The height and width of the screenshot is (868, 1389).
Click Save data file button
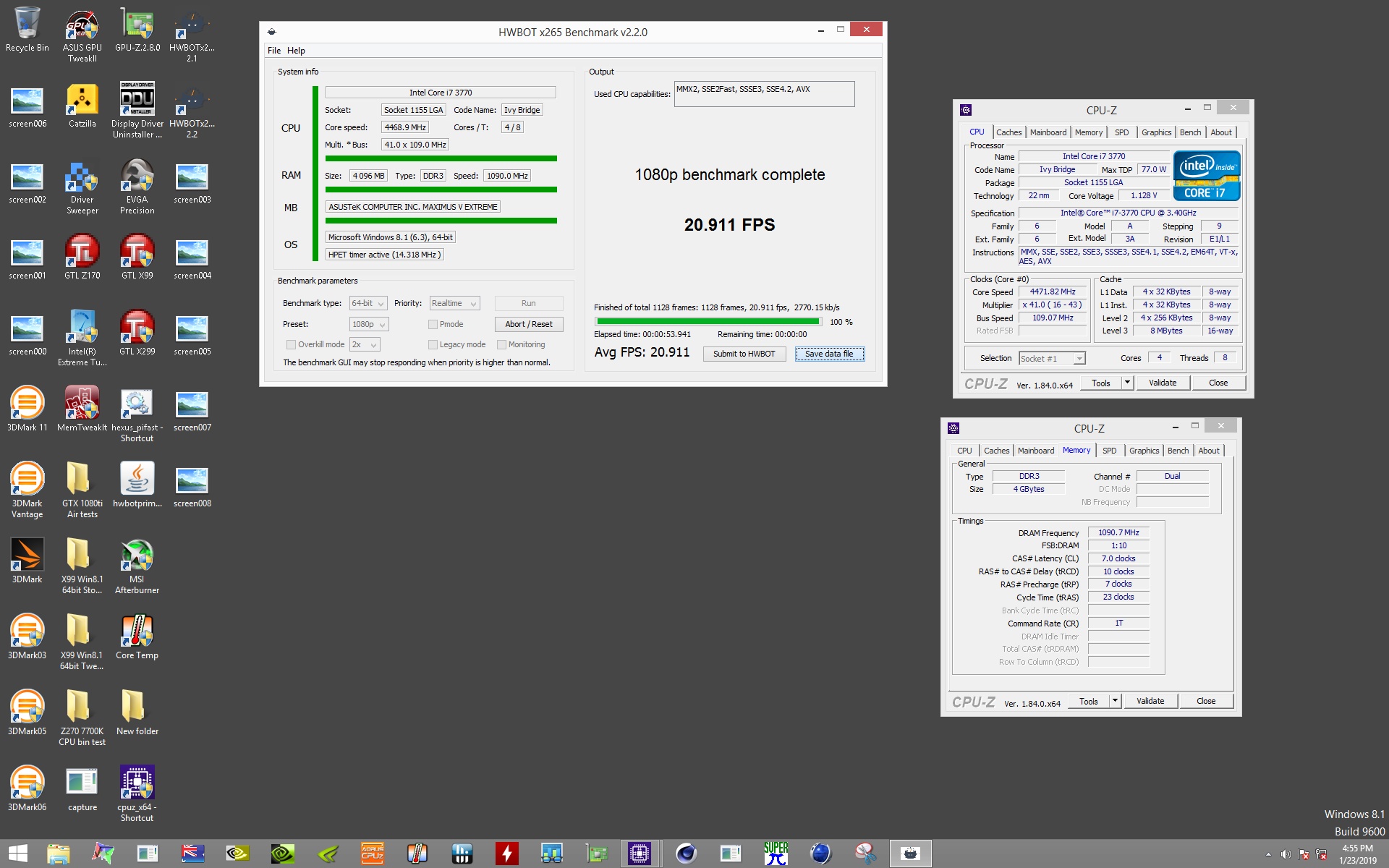point(830,354)
